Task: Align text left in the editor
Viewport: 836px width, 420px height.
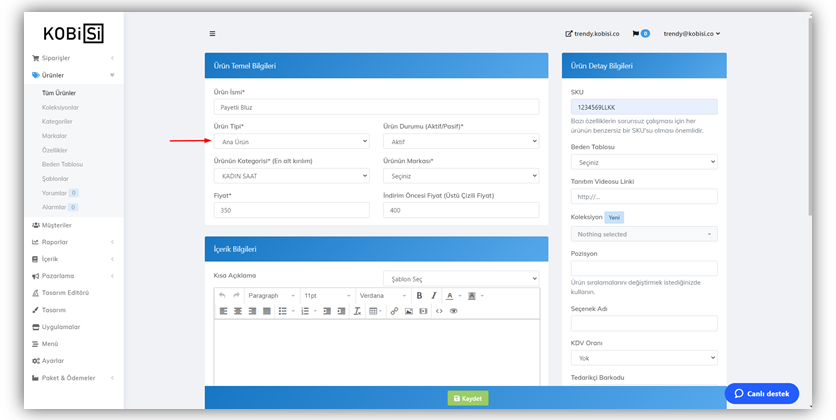Action: pos(223,311)
